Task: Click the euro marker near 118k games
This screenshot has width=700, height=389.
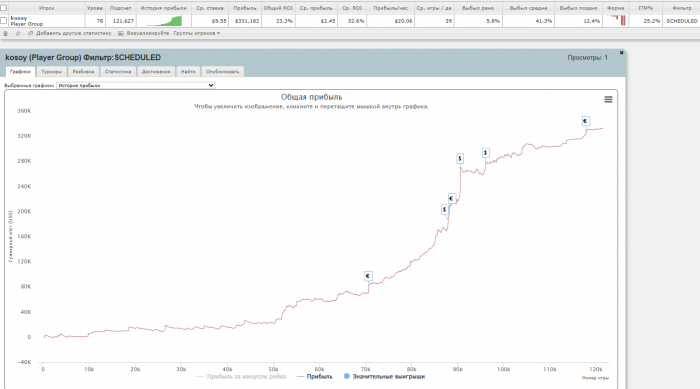Action: click(x=585, y=121)
